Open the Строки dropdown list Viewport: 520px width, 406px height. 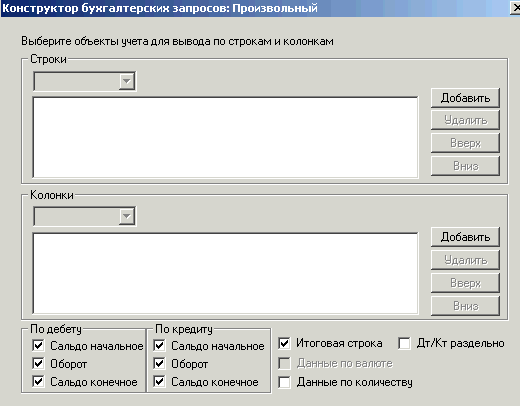point(127,81)
